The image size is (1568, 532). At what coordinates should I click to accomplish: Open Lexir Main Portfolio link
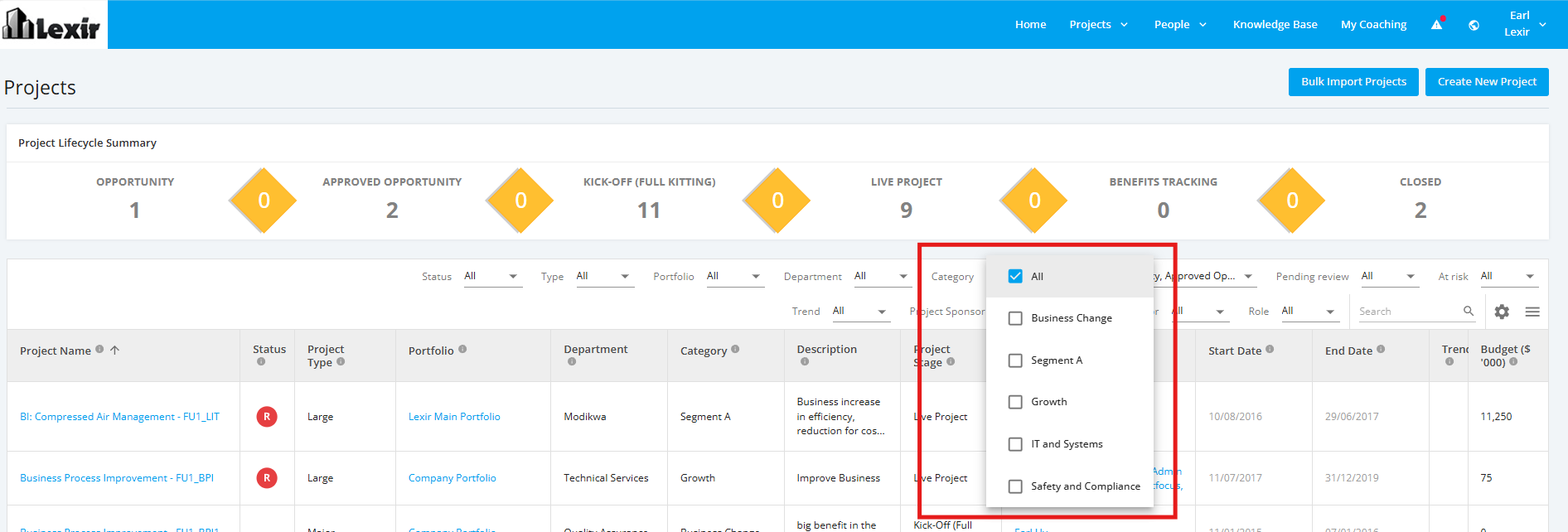click(x=454, y=417)
